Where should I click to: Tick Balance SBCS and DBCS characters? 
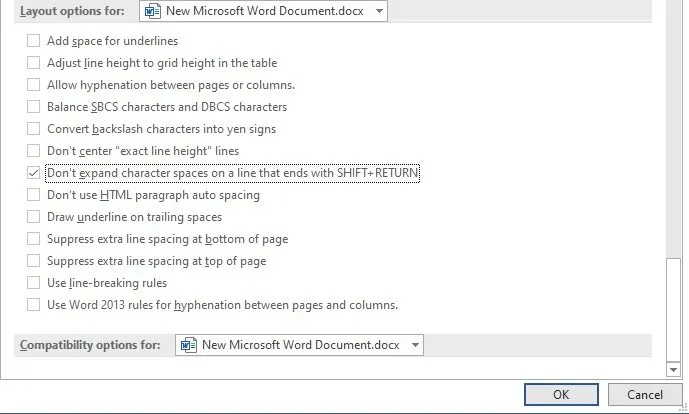[34, 107]
